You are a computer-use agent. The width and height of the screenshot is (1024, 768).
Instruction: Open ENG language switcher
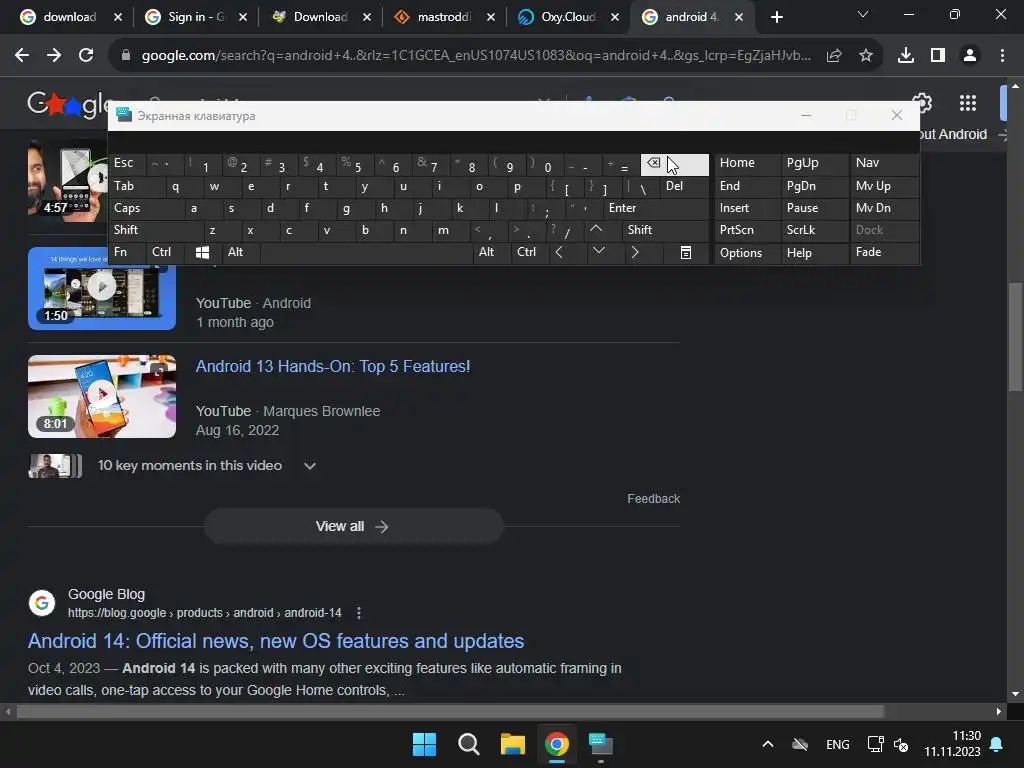[x=837, y=744]
